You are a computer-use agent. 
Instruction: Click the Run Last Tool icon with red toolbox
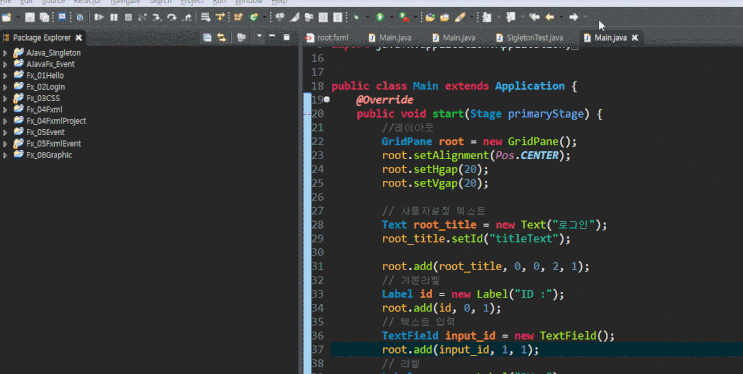click(404, 18)
